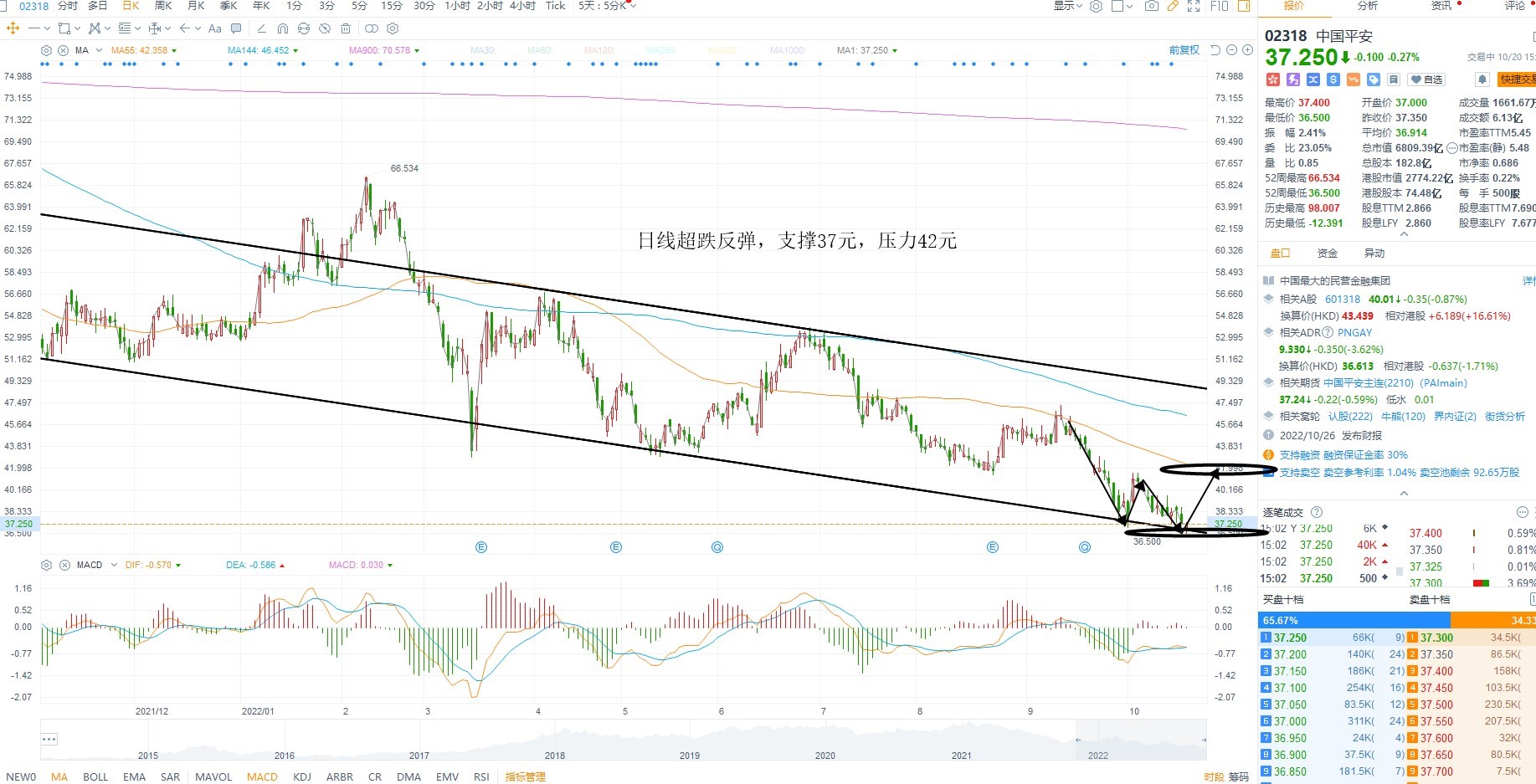Click the 前复权 adjustment link

(1184, 50)
